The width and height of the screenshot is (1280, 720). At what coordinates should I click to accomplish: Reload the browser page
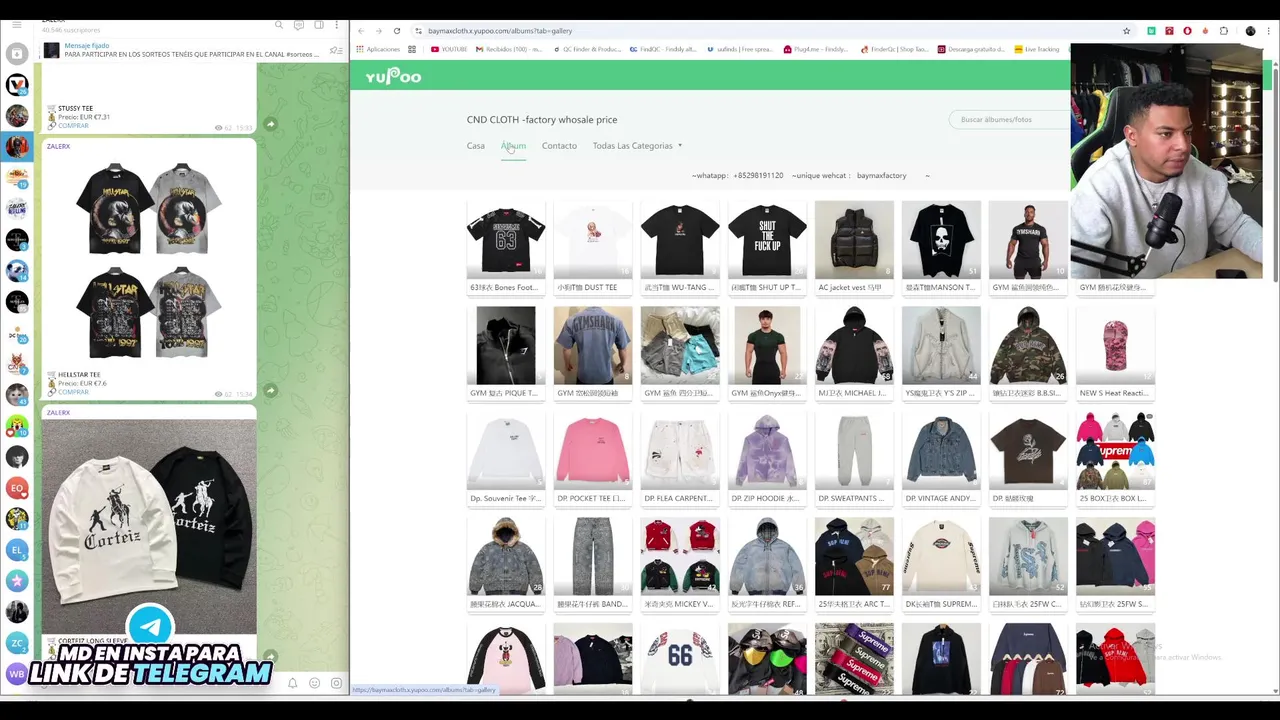(397, 31)
